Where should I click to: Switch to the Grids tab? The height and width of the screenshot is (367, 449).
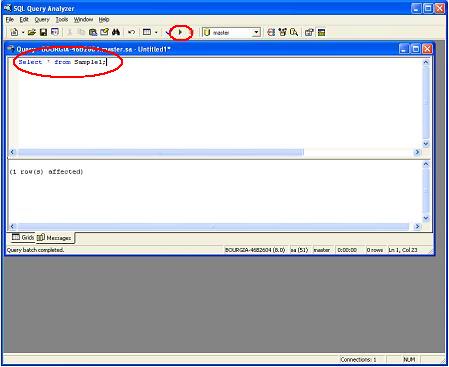click(x=23, y=237)
